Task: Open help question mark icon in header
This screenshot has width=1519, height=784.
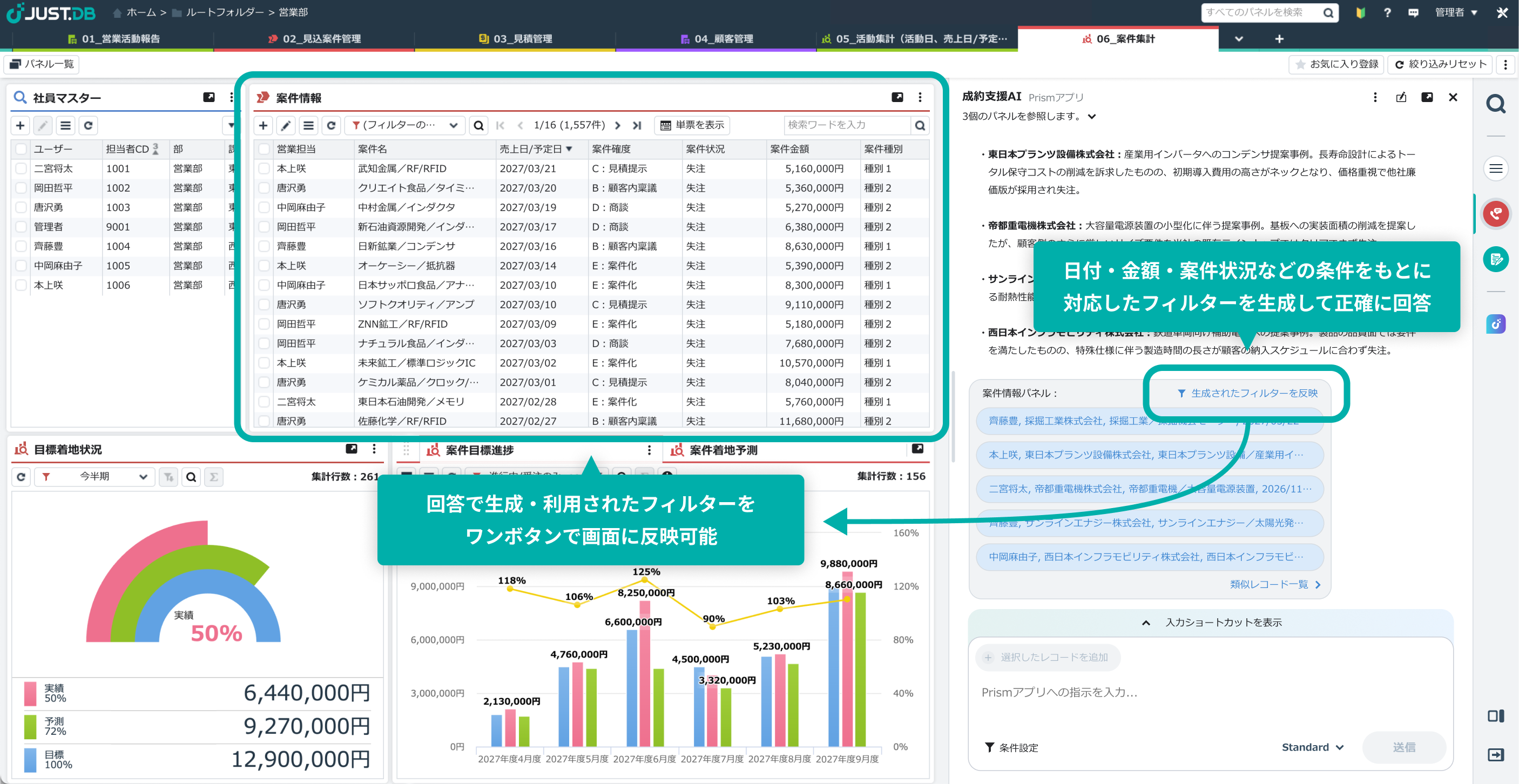Action: [1387, 12]
